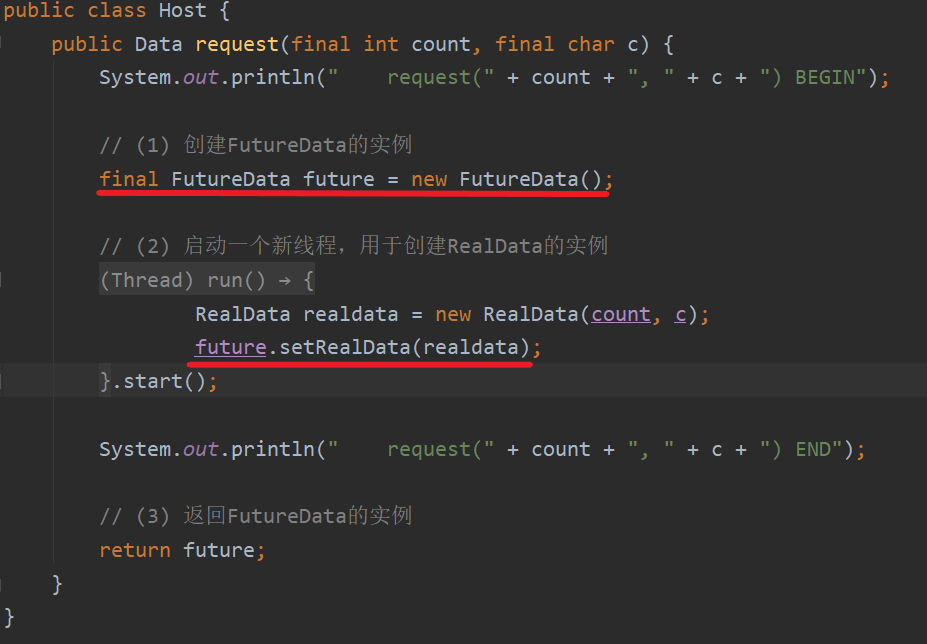This screenshot has height=644, width=927.
Task: Expand the folded (Thread) run() lambda block
Action: pyautogui.click(x=206, y=280)
